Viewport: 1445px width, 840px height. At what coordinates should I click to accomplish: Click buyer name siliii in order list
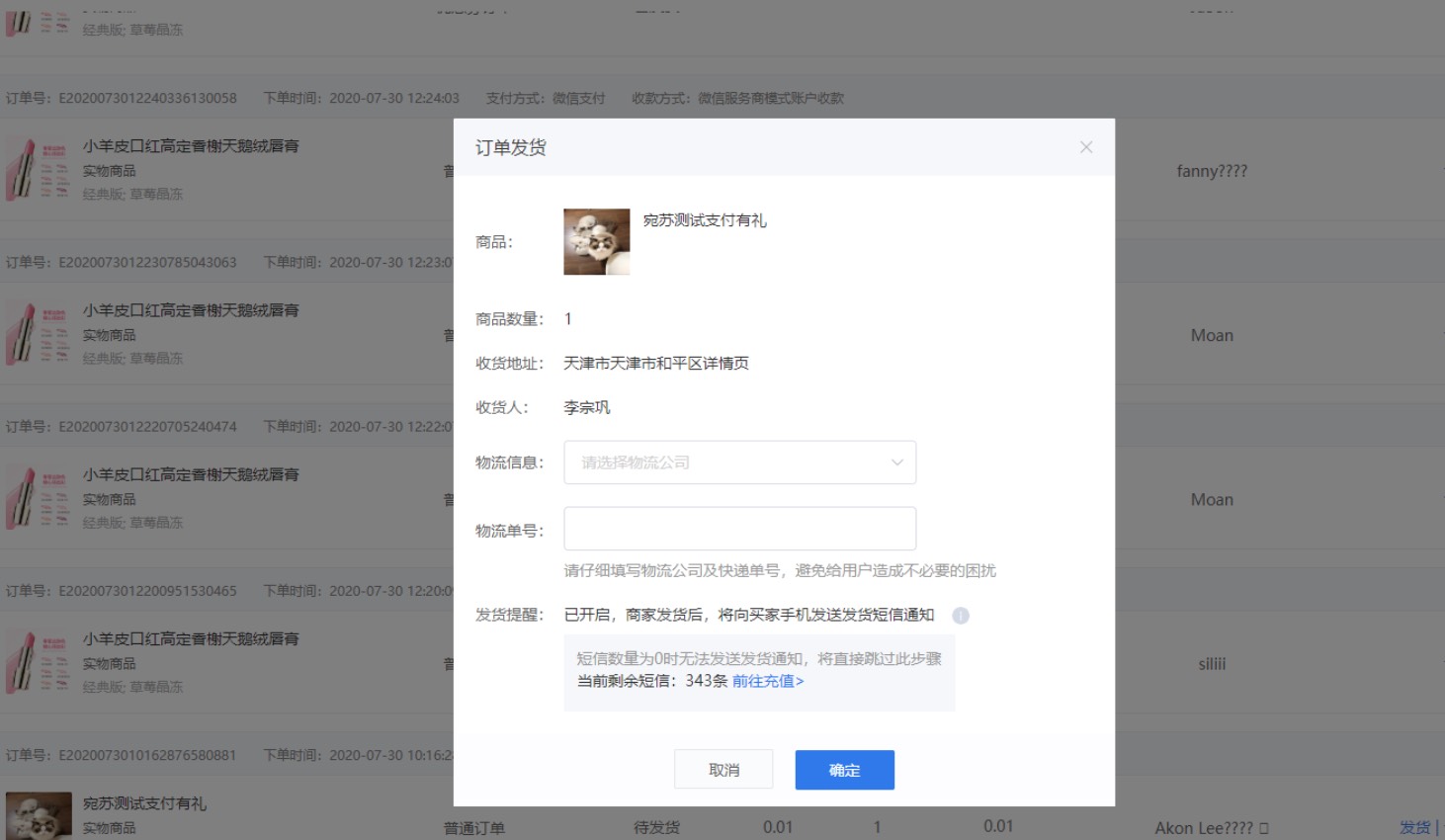tap(1212, 664)
